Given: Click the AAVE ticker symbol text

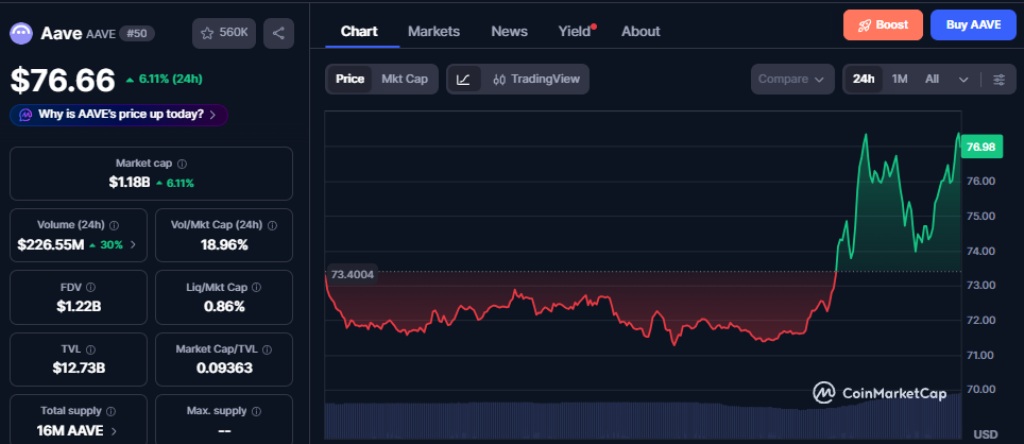Looking at the screenshot, I should [x=101, y=33].
